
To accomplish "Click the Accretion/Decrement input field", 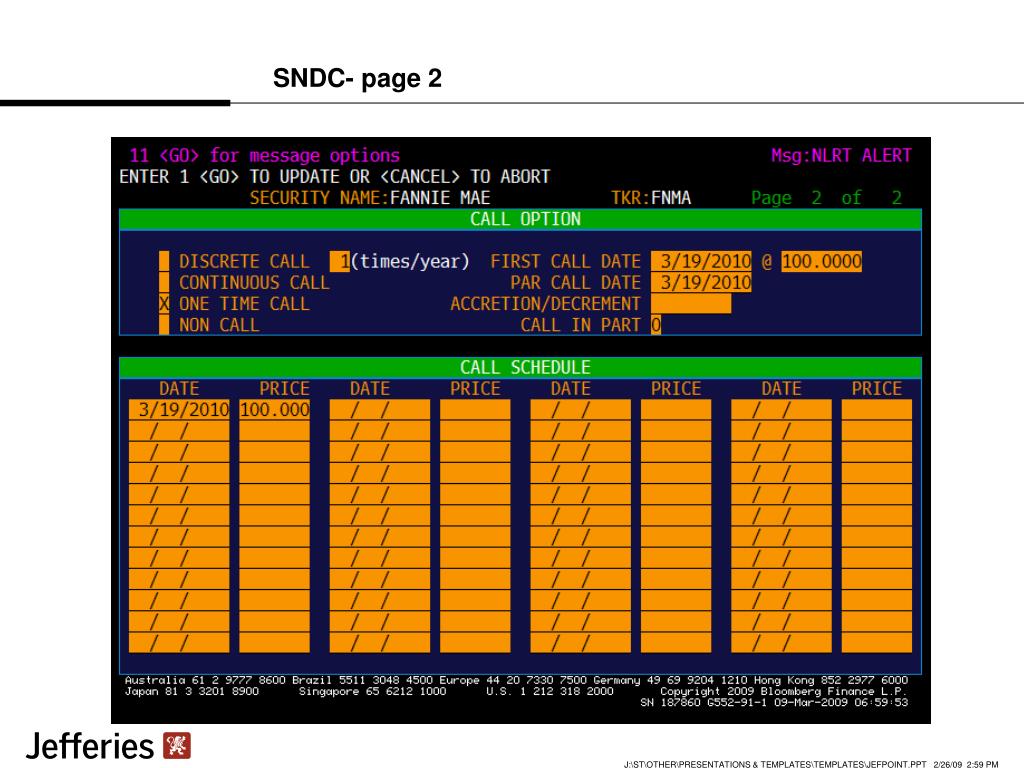I will (x=691, y=304).
